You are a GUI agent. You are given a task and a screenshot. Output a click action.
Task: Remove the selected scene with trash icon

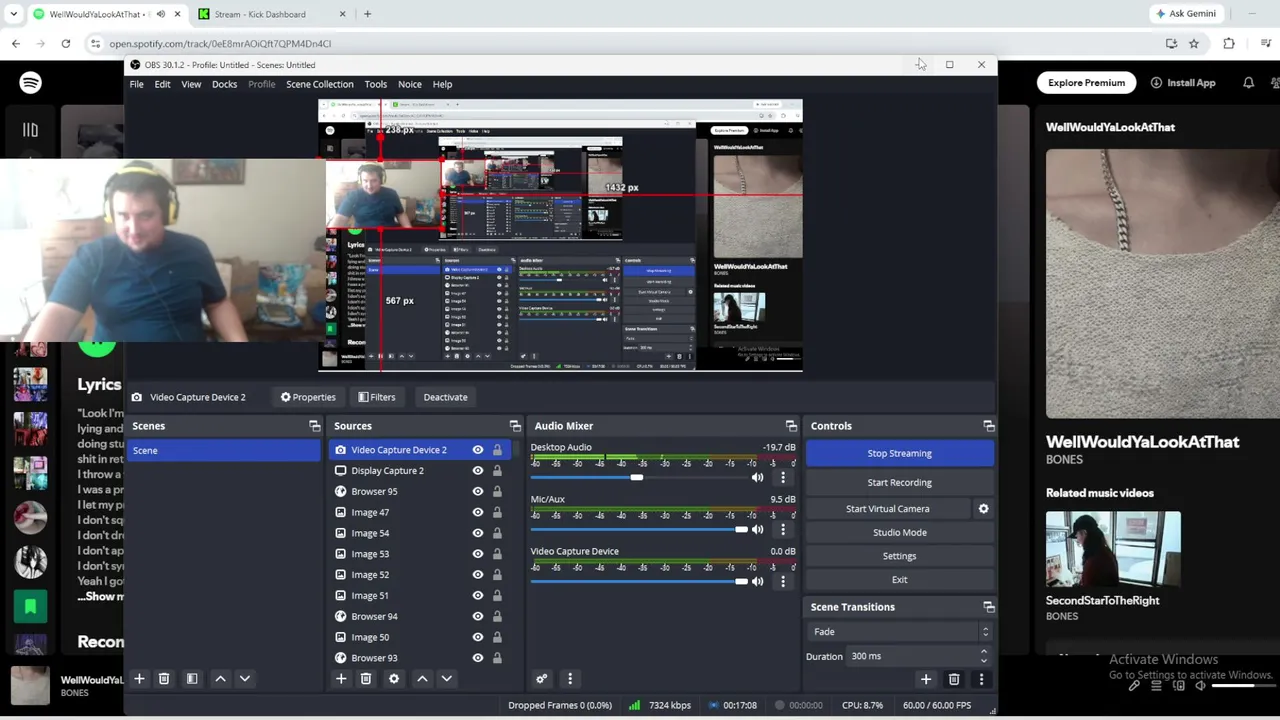164,679
